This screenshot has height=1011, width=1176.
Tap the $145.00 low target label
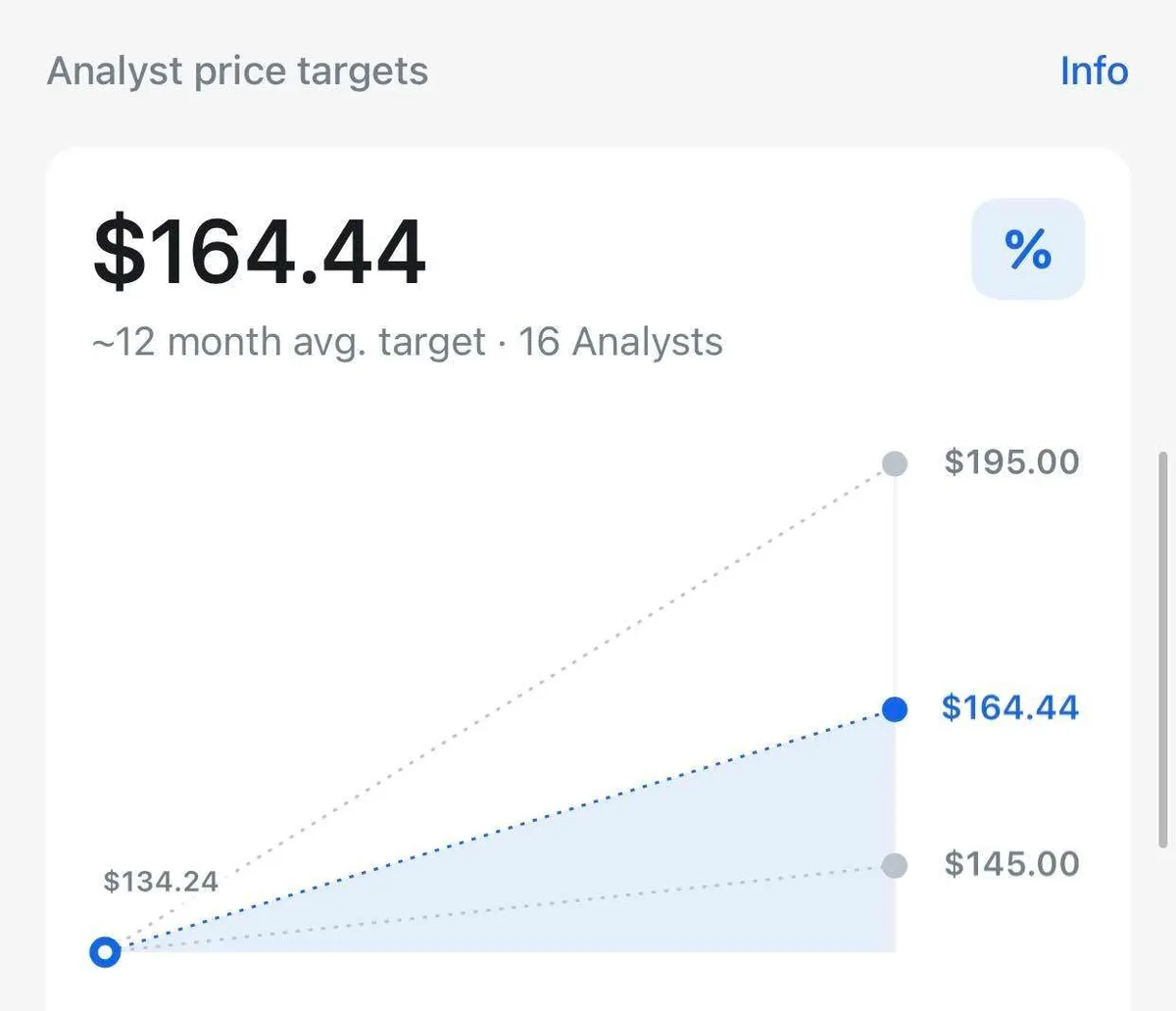1011,864
